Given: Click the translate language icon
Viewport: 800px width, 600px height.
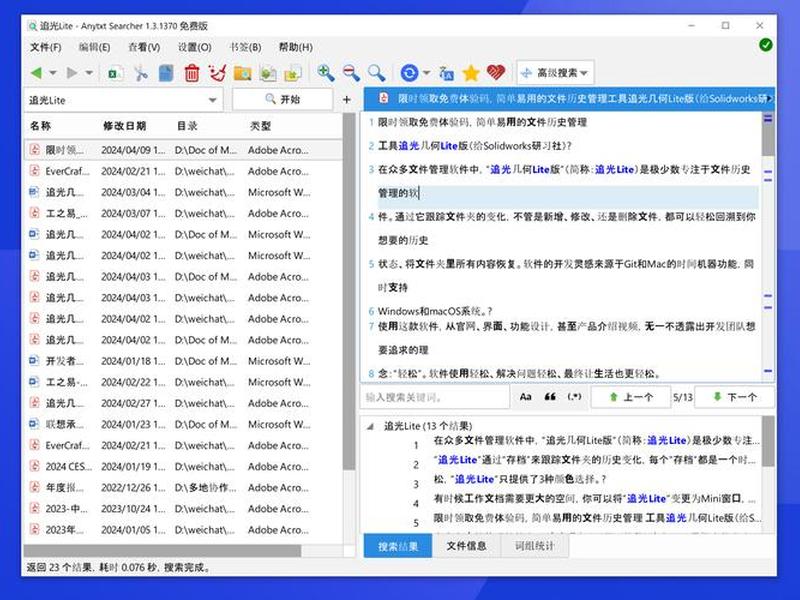Looking at the screenshot, I should coord(446,73).
